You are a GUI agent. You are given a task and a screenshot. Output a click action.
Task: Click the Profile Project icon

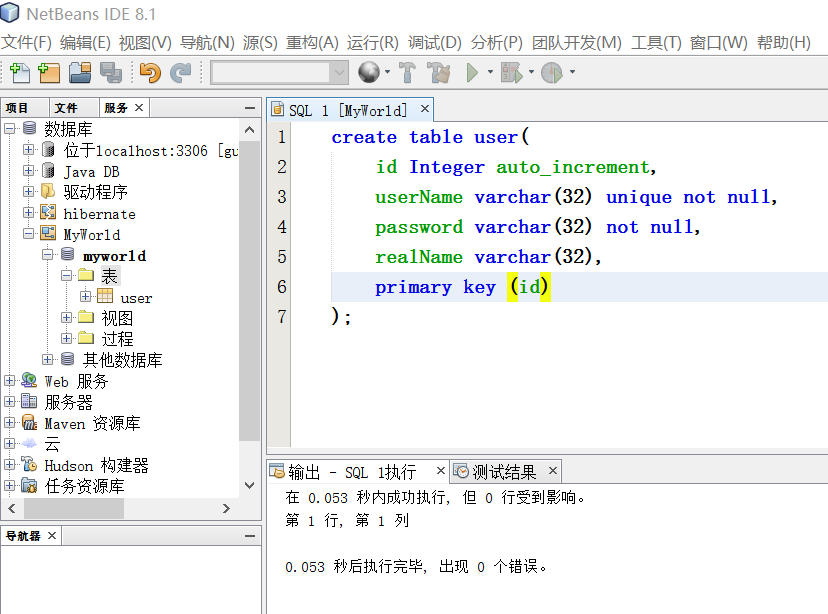point(552,72)
